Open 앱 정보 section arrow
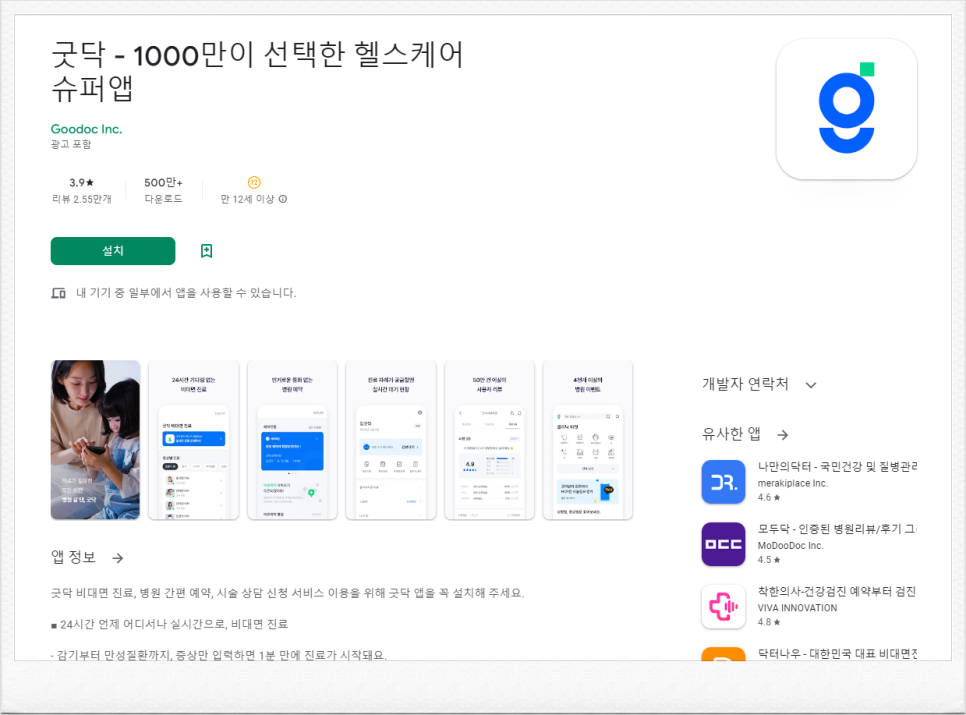Image resolution: width=966 pixels, height=715 pixels. (x=118, y=558)
